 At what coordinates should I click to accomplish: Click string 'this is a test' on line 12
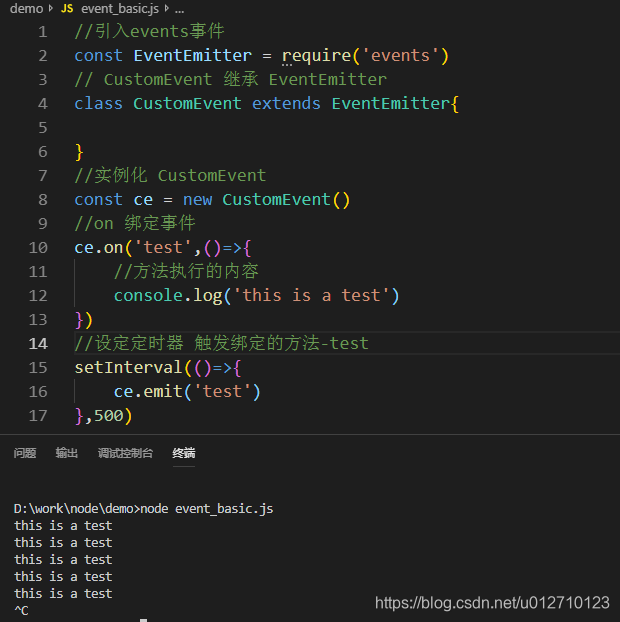pyautogui.click(x=311, y=296)
